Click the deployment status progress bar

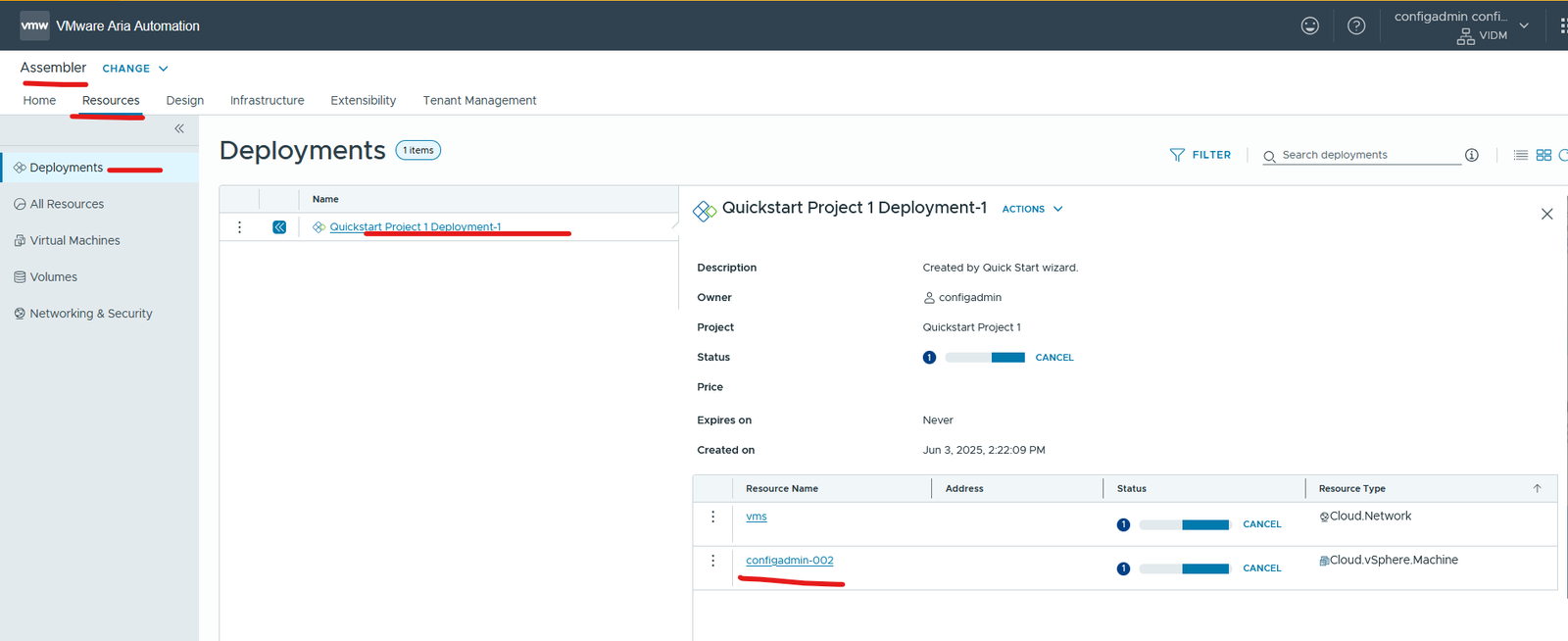tap(985, 358)
